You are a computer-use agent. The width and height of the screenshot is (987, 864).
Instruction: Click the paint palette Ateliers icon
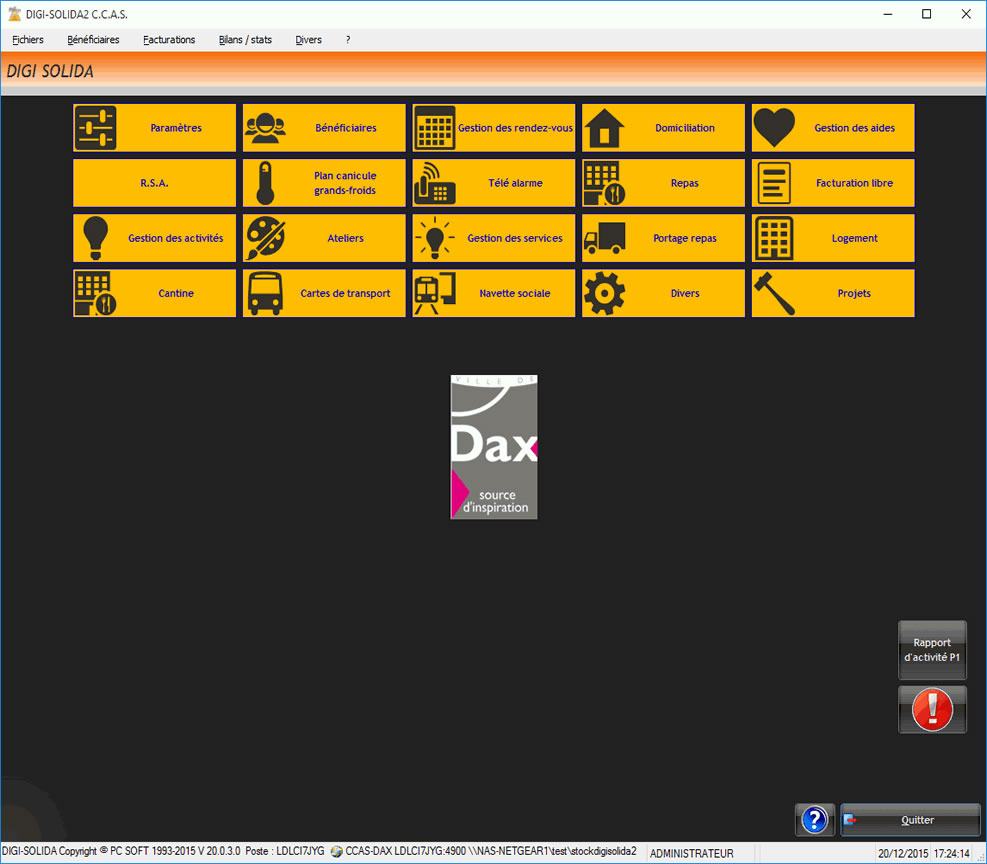(x=265, y=238)
